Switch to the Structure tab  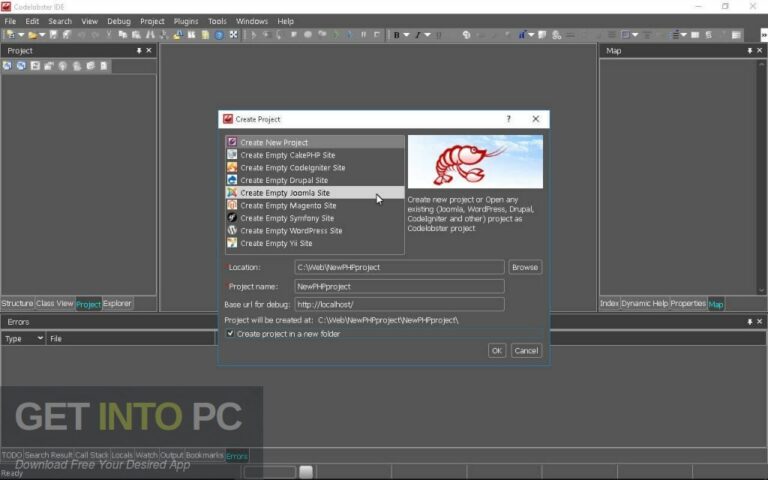pos(17,304)
